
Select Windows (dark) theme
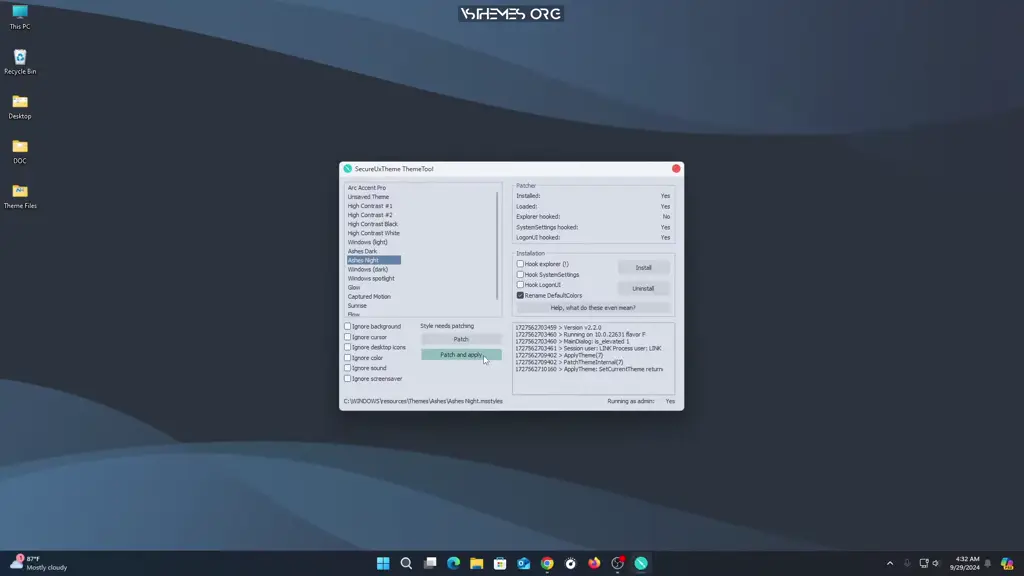pos(368,269)
